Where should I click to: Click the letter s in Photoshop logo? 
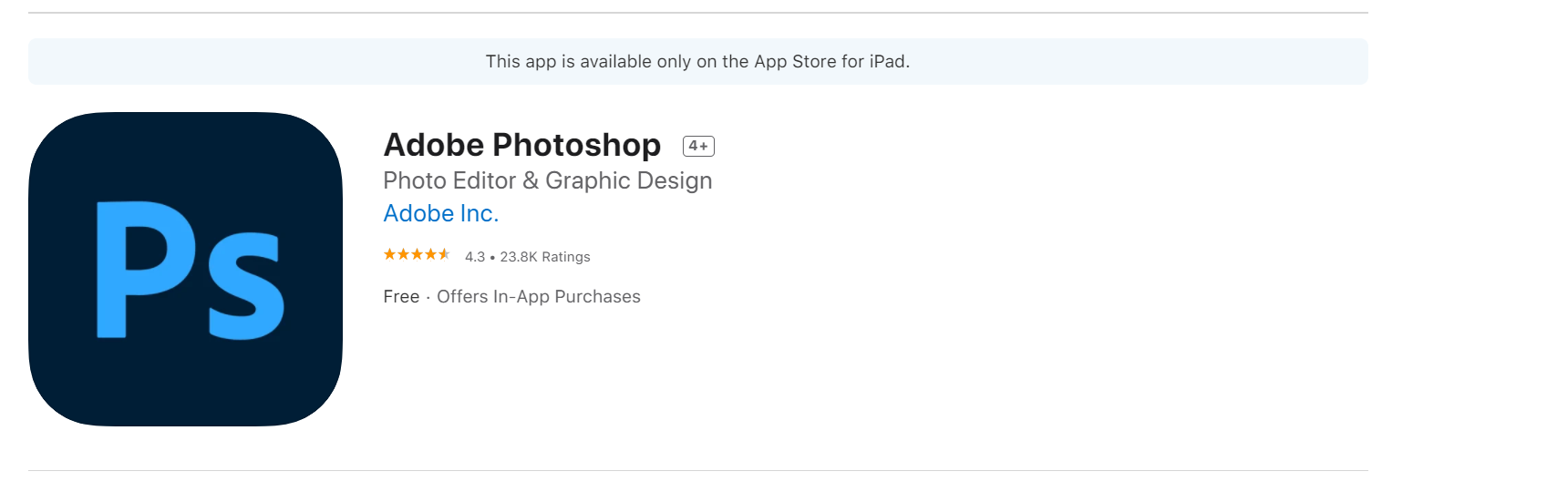pos(244,287)
